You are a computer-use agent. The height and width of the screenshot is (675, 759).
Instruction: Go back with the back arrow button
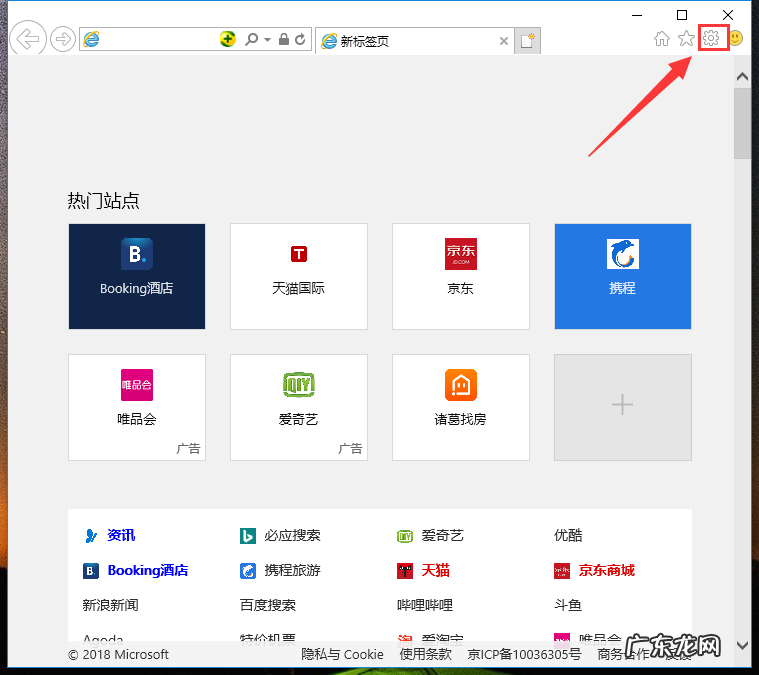(x=28, y=39)
